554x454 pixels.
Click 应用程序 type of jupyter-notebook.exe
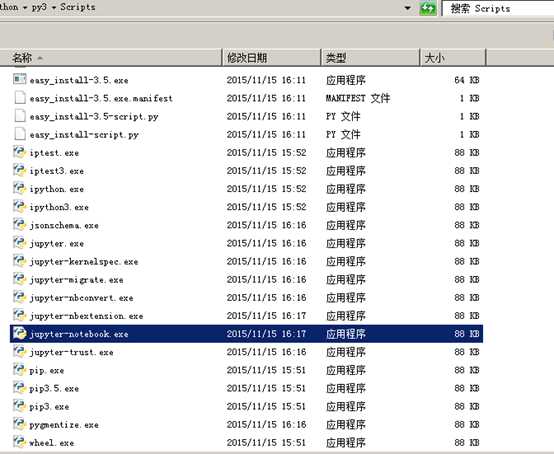tap(346, 334)
